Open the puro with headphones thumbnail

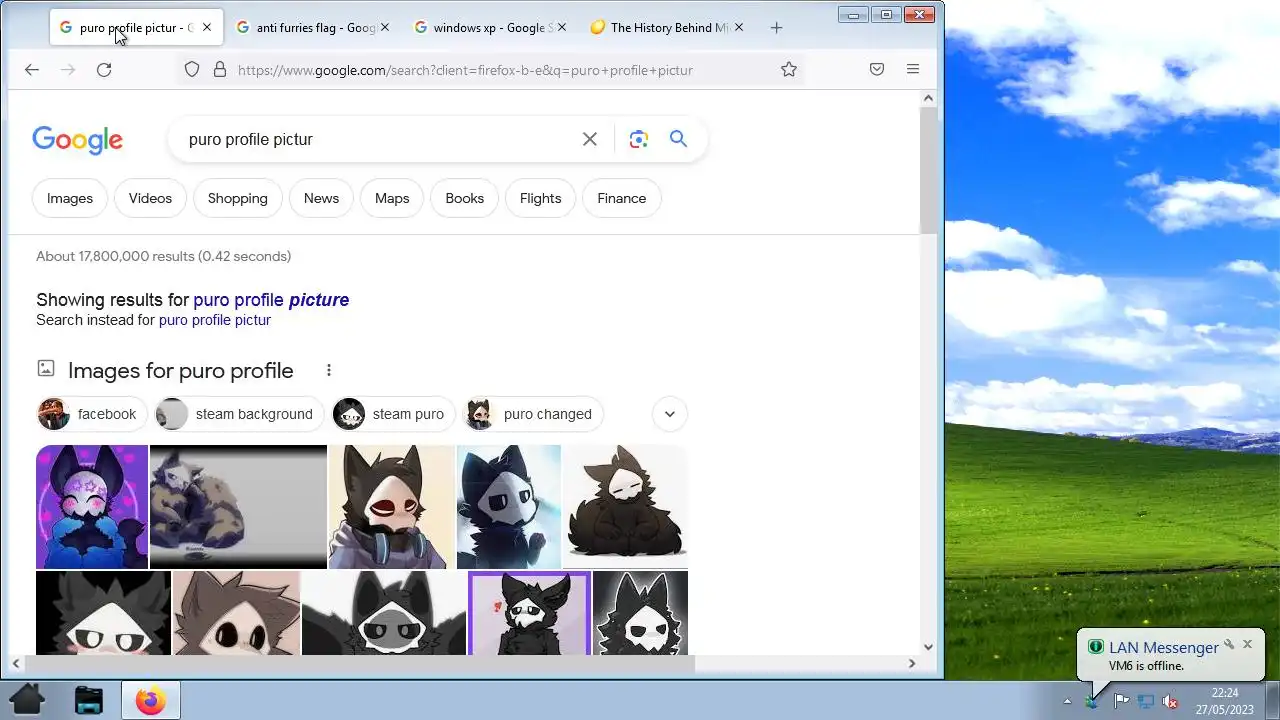coord(392,507)
